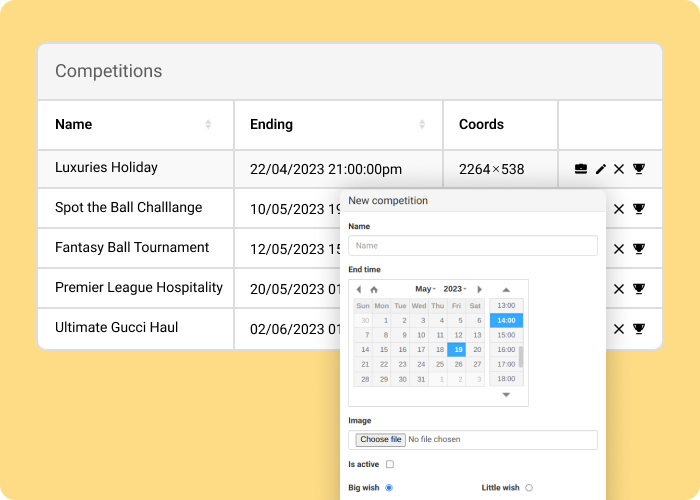Select the Little wish radio button
The image size is (700, 500).
[x=529, y=487]
